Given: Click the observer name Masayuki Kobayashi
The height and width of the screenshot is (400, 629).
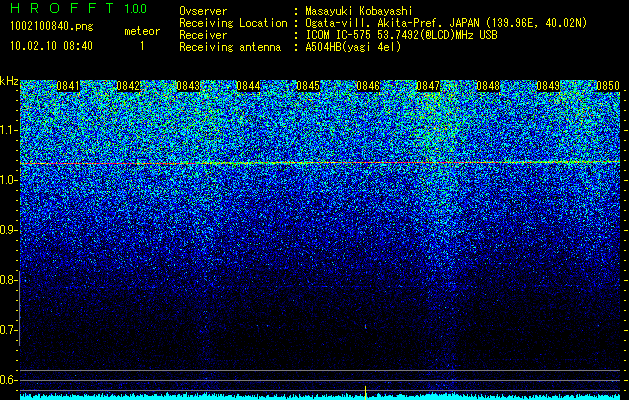Looking at the screenshot, I should coord(359,11).
